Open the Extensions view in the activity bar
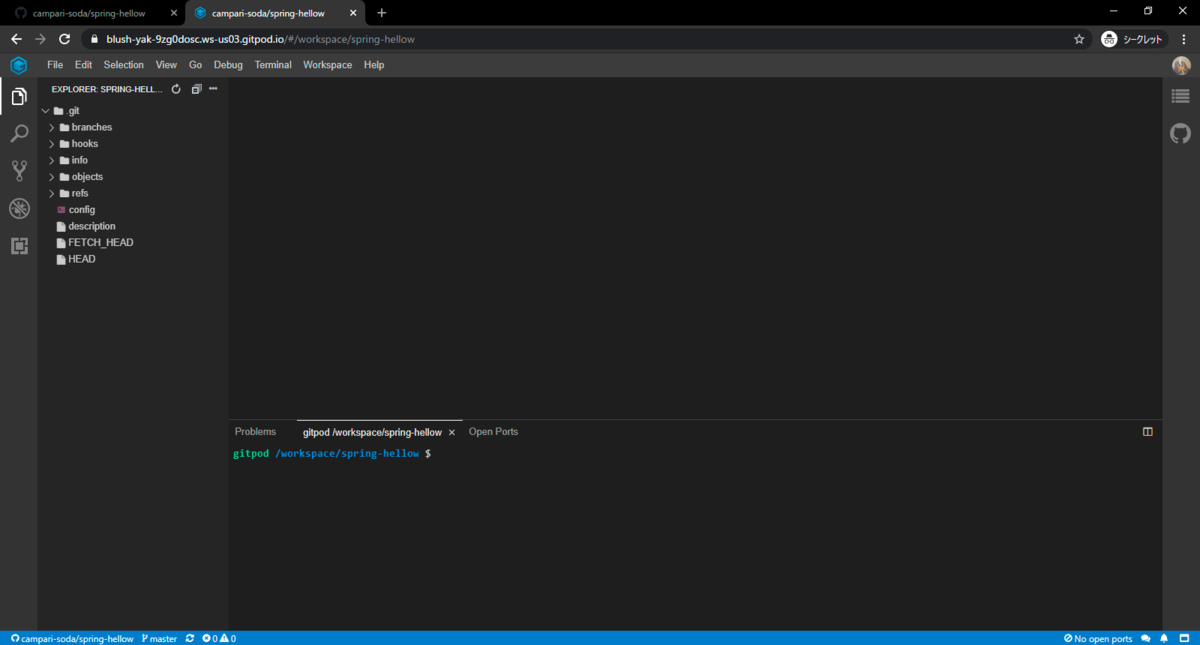 coord(18,245)
